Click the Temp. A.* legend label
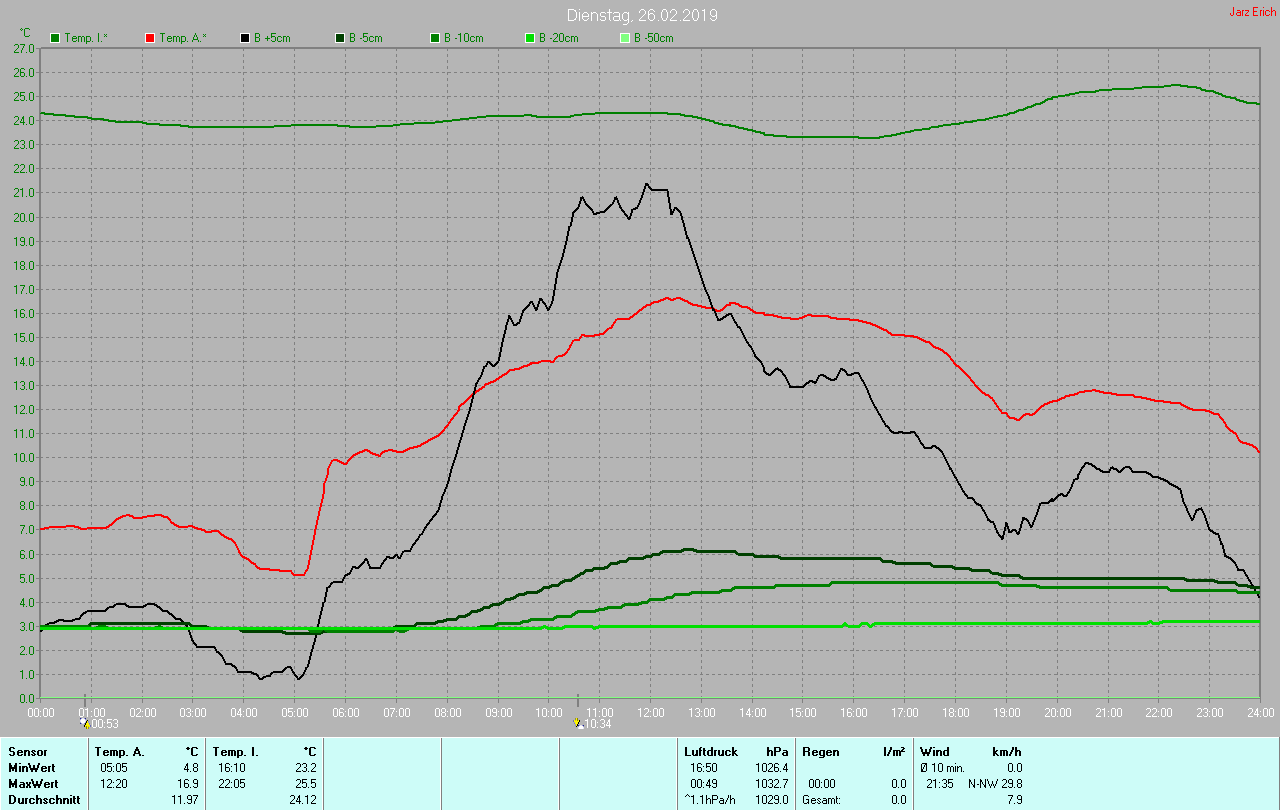 coord(183,38)
